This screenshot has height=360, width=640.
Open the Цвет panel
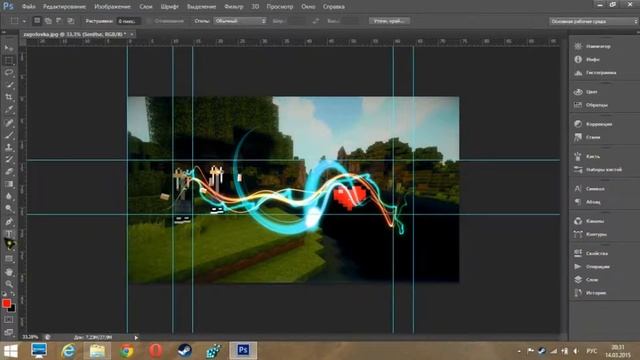pos(586,92)
